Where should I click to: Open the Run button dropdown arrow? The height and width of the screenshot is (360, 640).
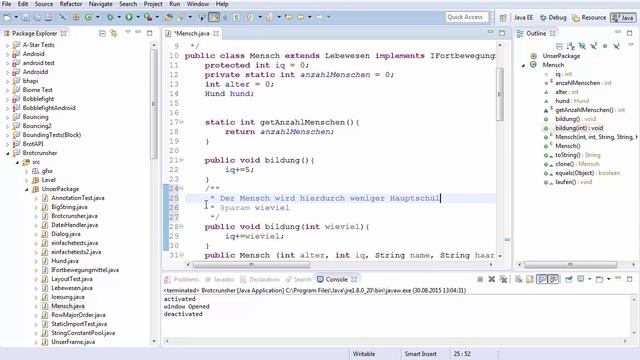(x=138, y=17)
